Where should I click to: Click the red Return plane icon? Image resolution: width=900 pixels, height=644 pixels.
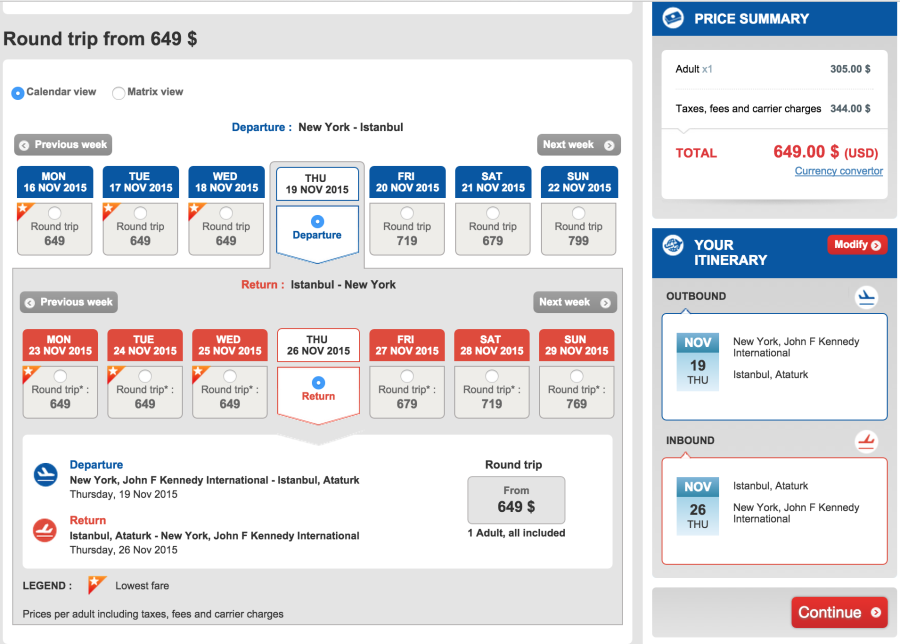point(46,530)
